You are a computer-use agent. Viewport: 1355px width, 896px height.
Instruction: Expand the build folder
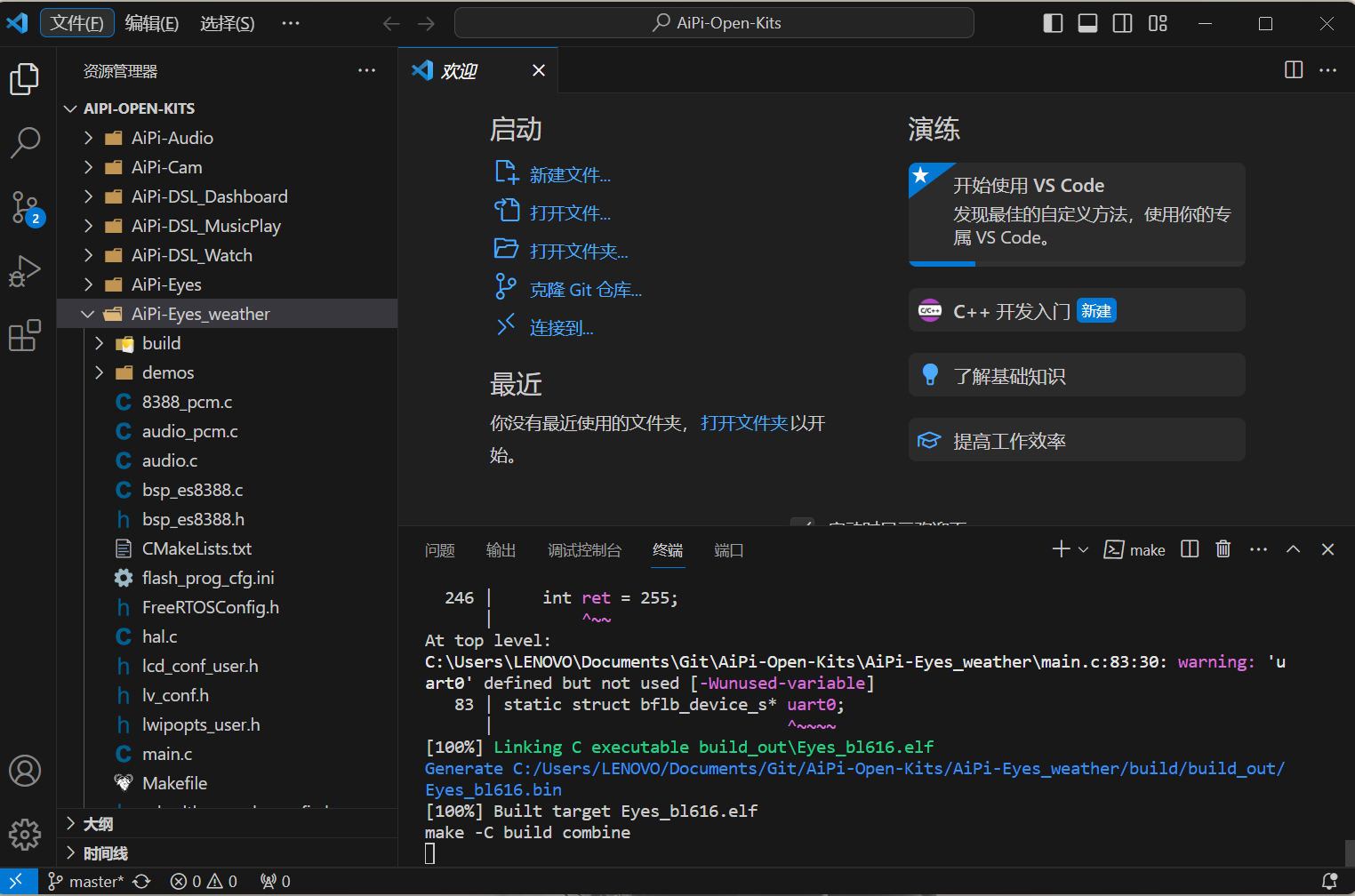pos(228,343)
